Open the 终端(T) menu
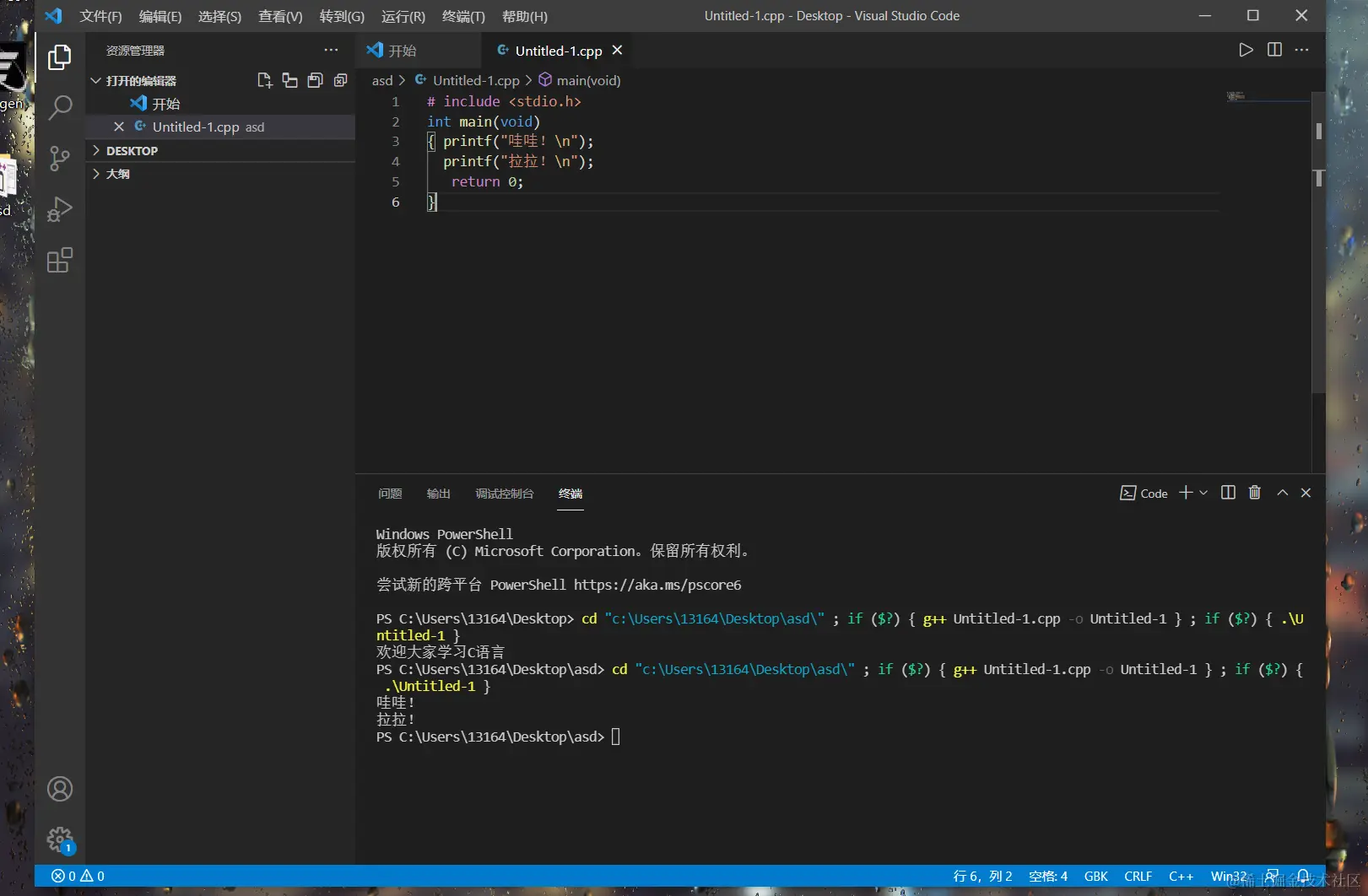 [x=463, y=16]
